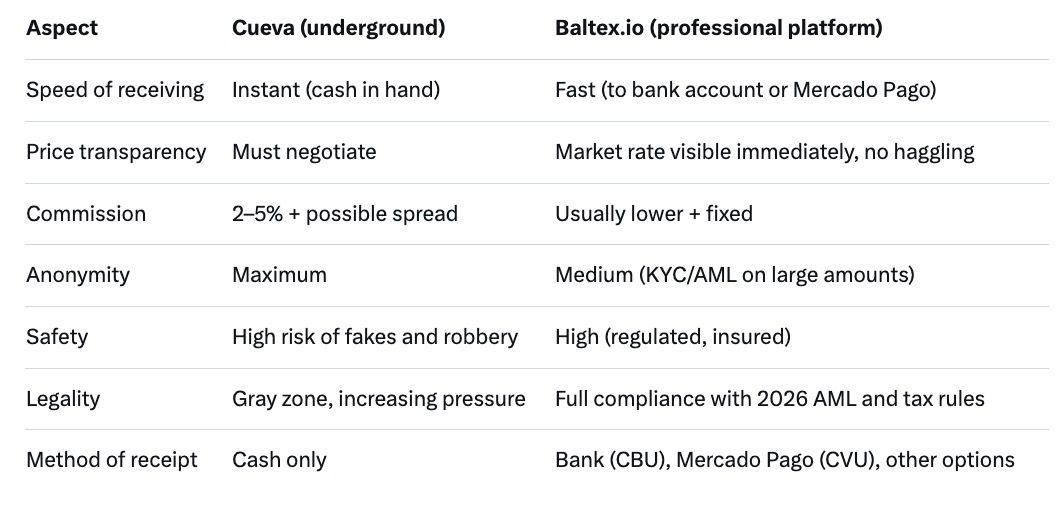
Task: Click "Medium (KYC/AML on large amounts)" cell
Action: (735, 275)
